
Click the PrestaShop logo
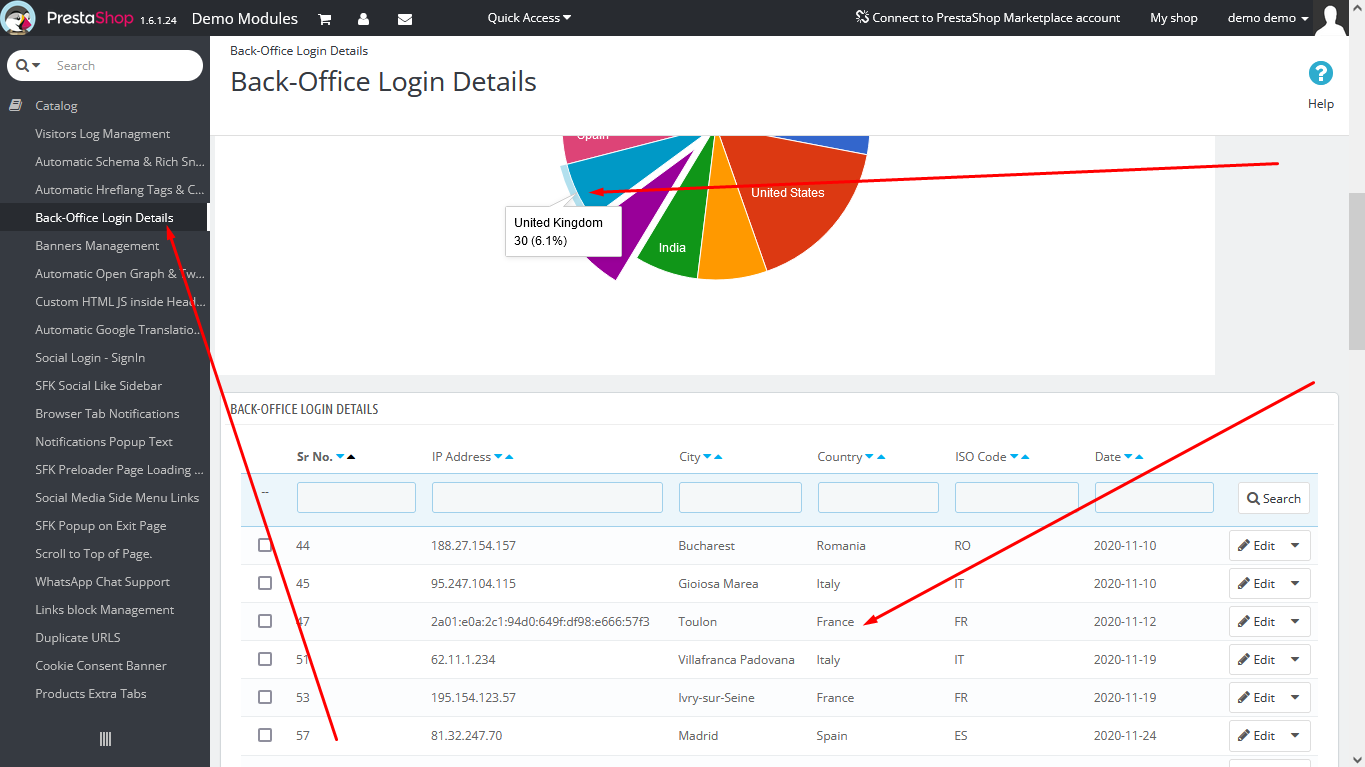click(20, 18)
